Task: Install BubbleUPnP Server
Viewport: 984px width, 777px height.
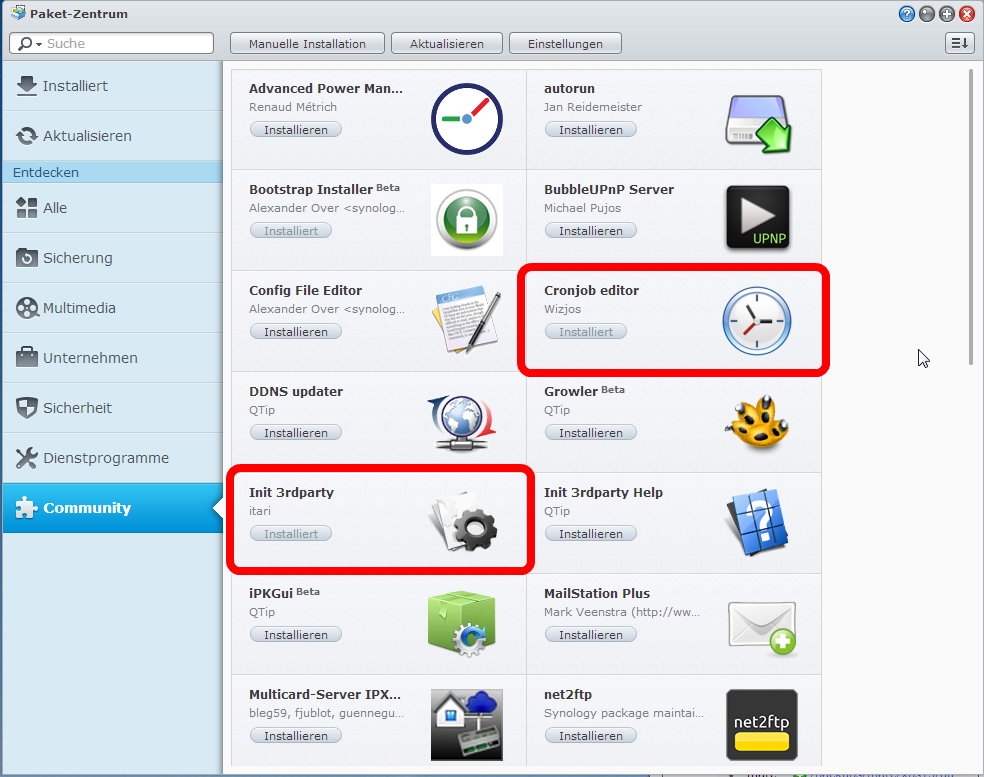Action: pos(591,230)
